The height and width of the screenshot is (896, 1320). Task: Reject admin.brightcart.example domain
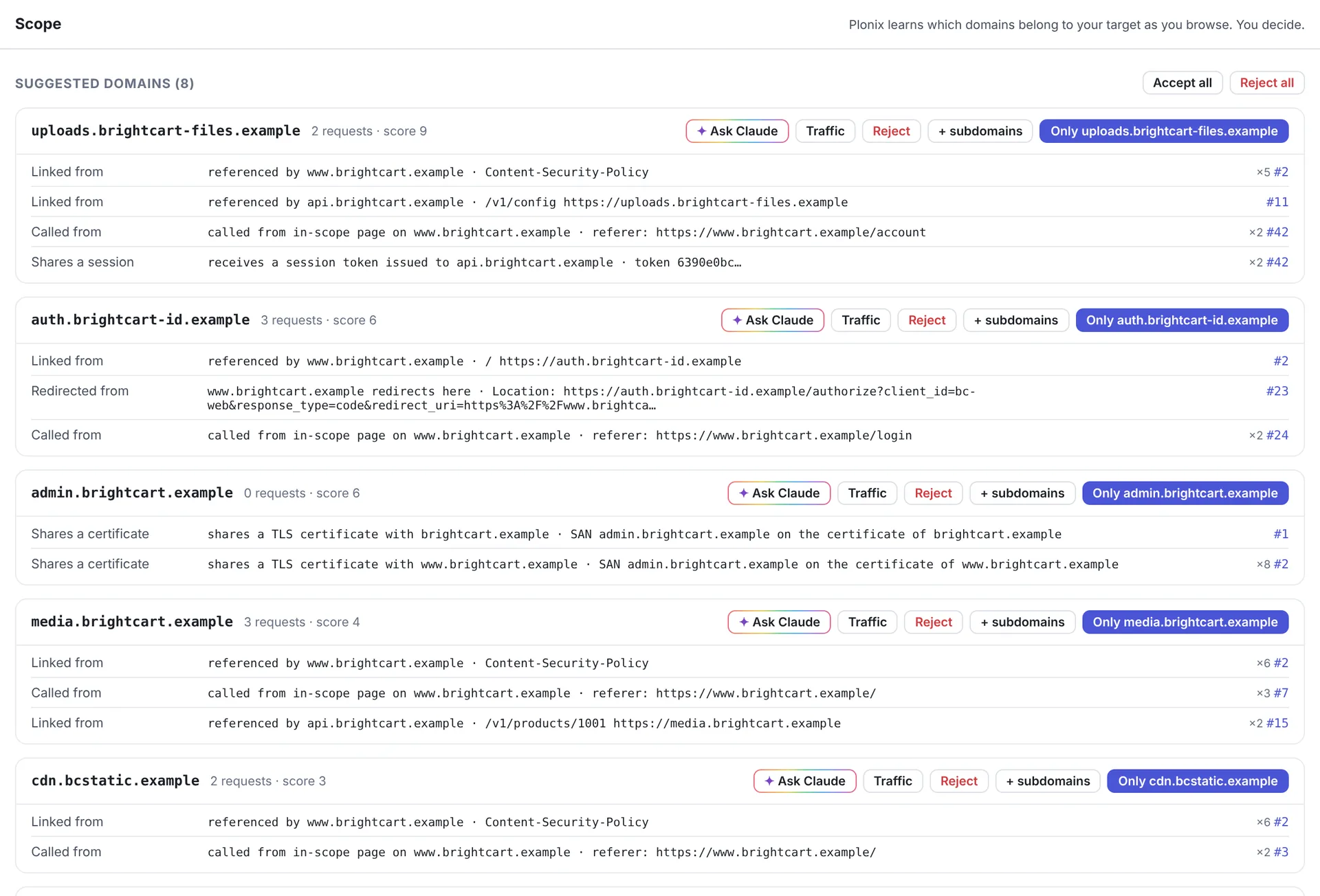pyautogui.click(x=933, y=493)
